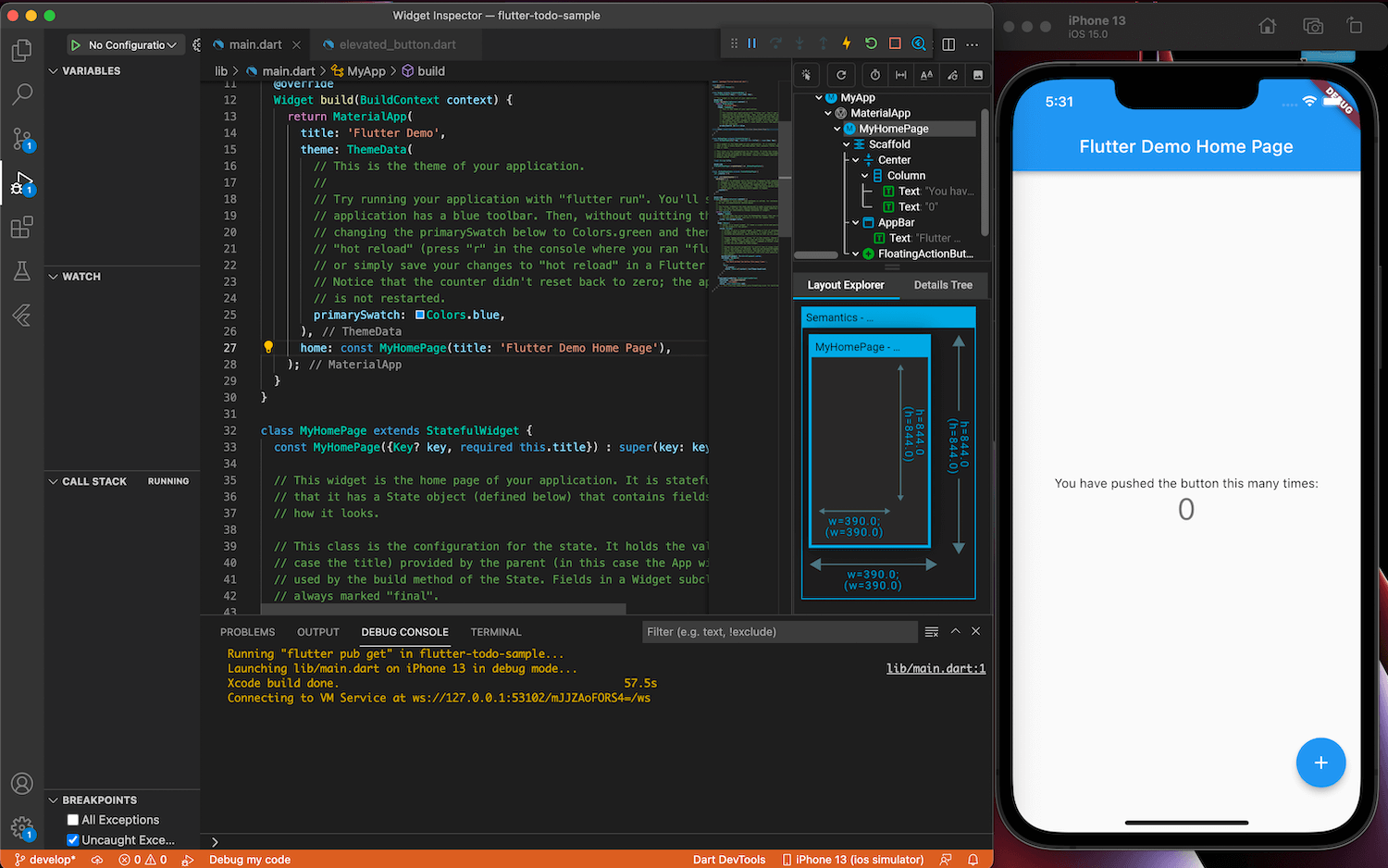Collapse the MaterialApp tree node
This screenshot has width=1388, height=868.
click(828, 113)
